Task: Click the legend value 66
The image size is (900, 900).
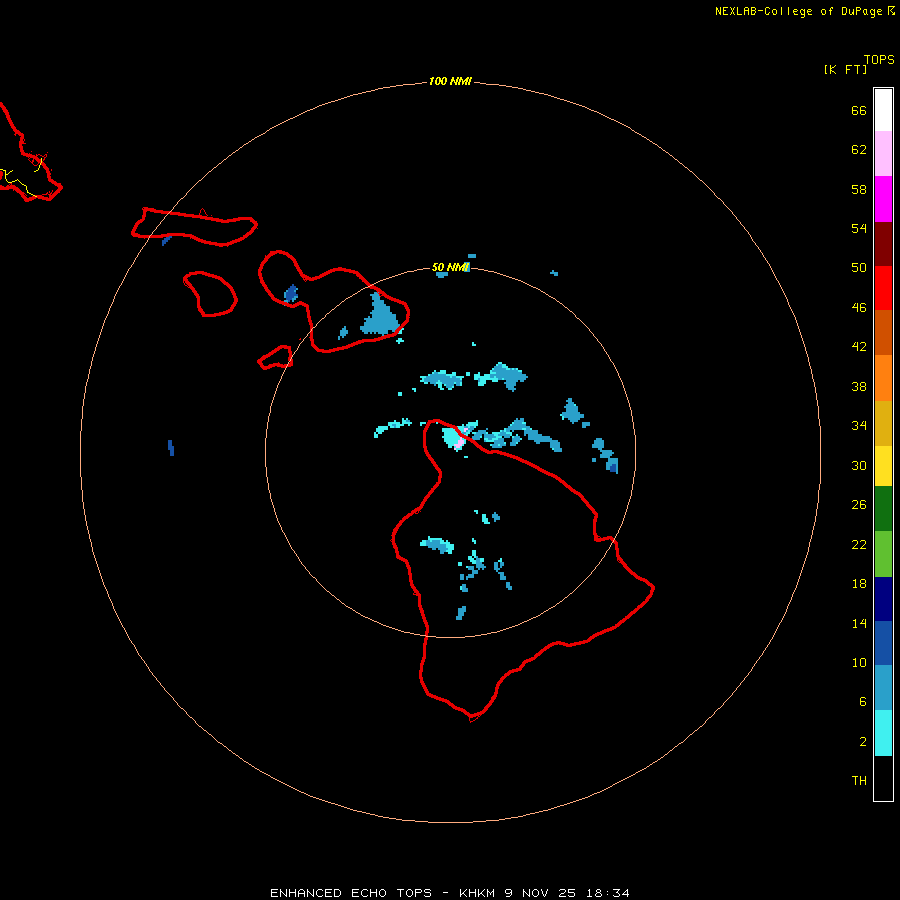Action: pyautogui.click(x=859, y=111)
